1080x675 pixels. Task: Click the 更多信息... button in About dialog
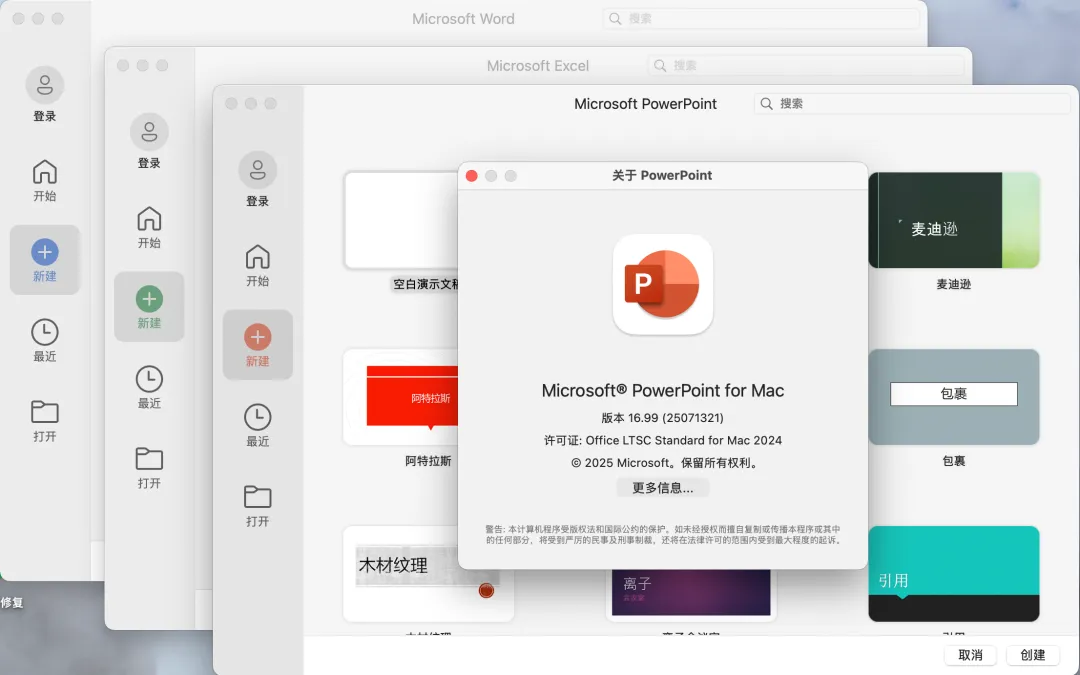pos(663,488)
